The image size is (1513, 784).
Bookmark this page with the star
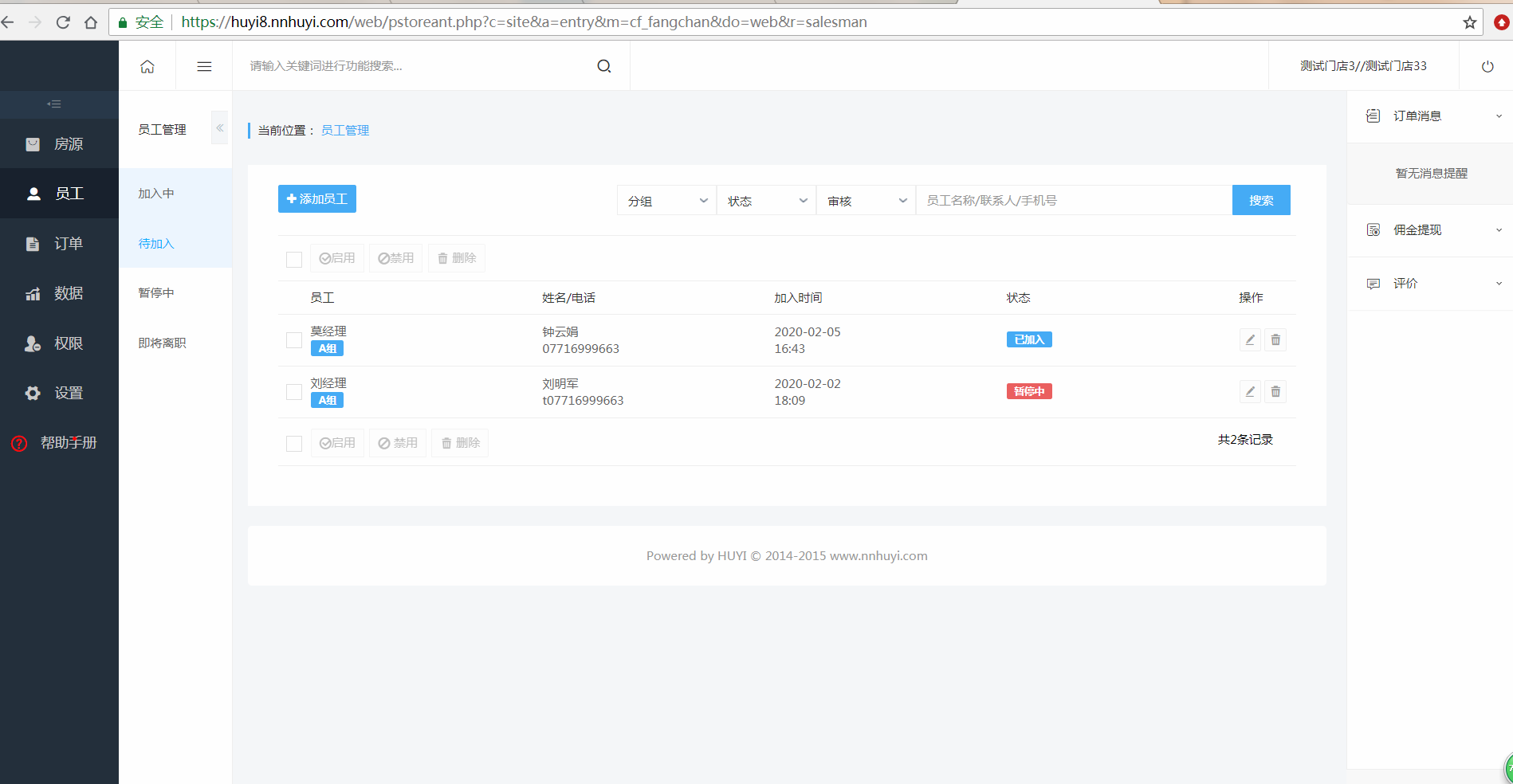click(x=1470, y=22)
